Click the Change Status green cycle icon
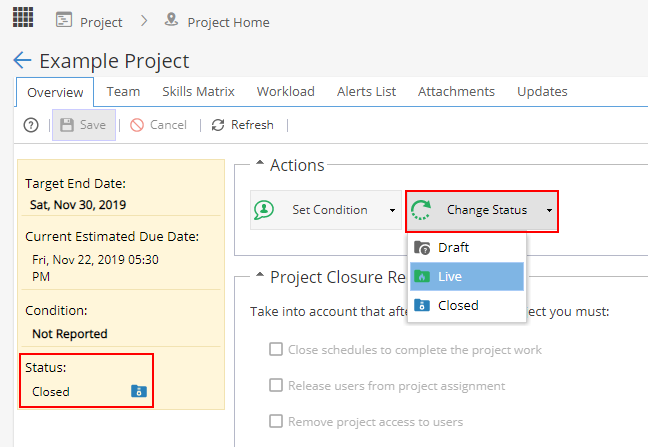This screenshot has width=648, height=447. click(421, 210)
